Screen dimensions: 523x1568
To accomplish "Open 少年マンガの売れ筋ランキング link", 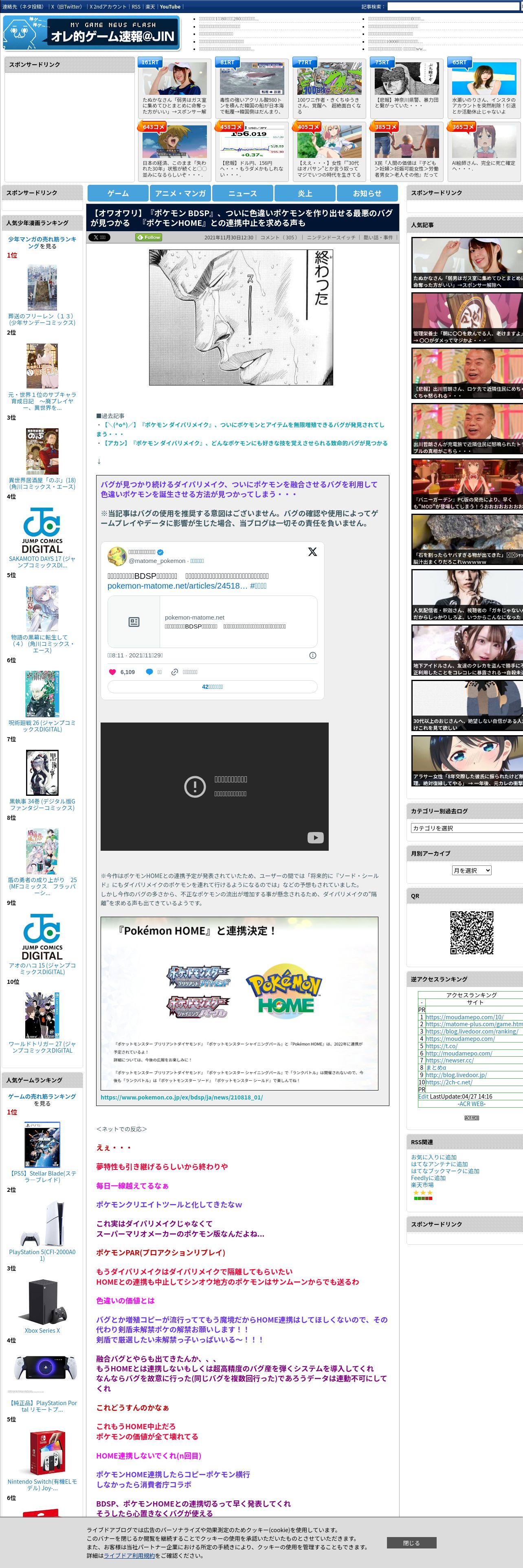I will 42,242.
